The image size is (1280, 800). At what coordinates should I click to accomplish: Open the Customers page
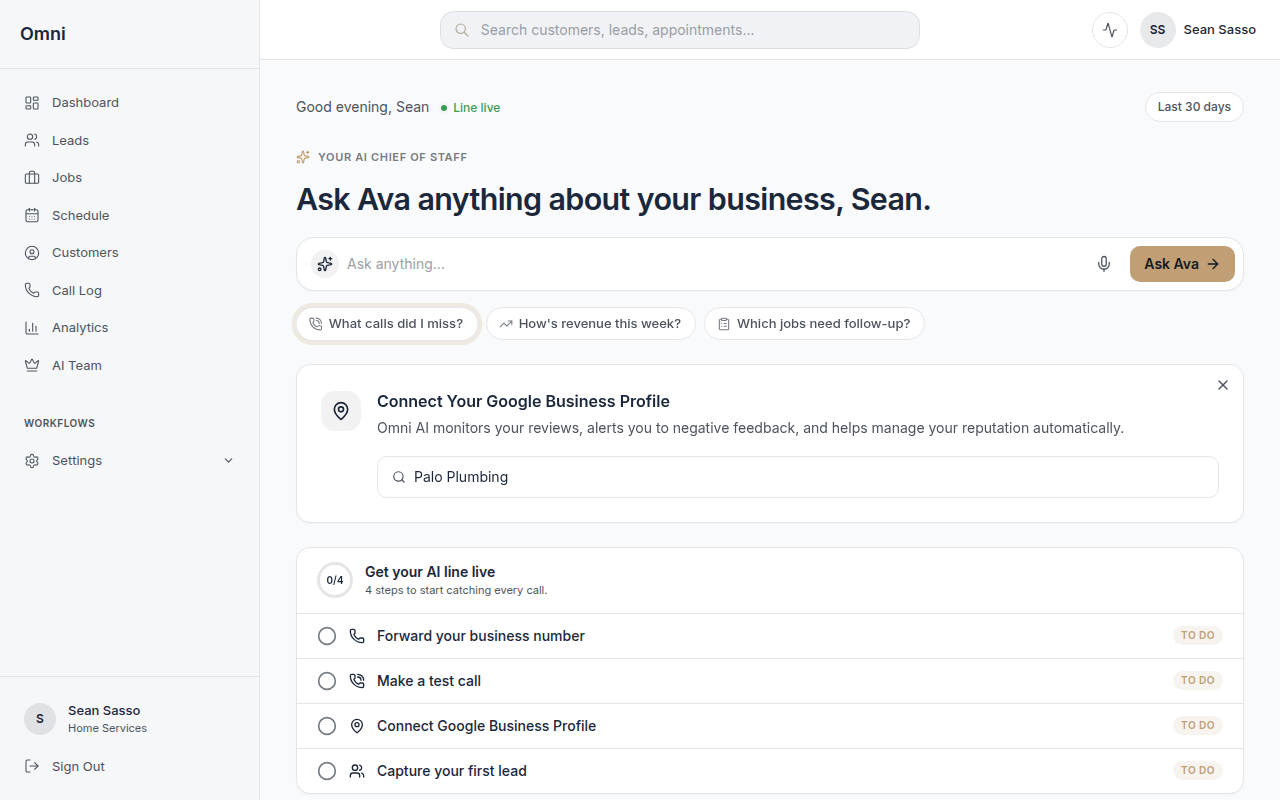[x=129, y=253]
